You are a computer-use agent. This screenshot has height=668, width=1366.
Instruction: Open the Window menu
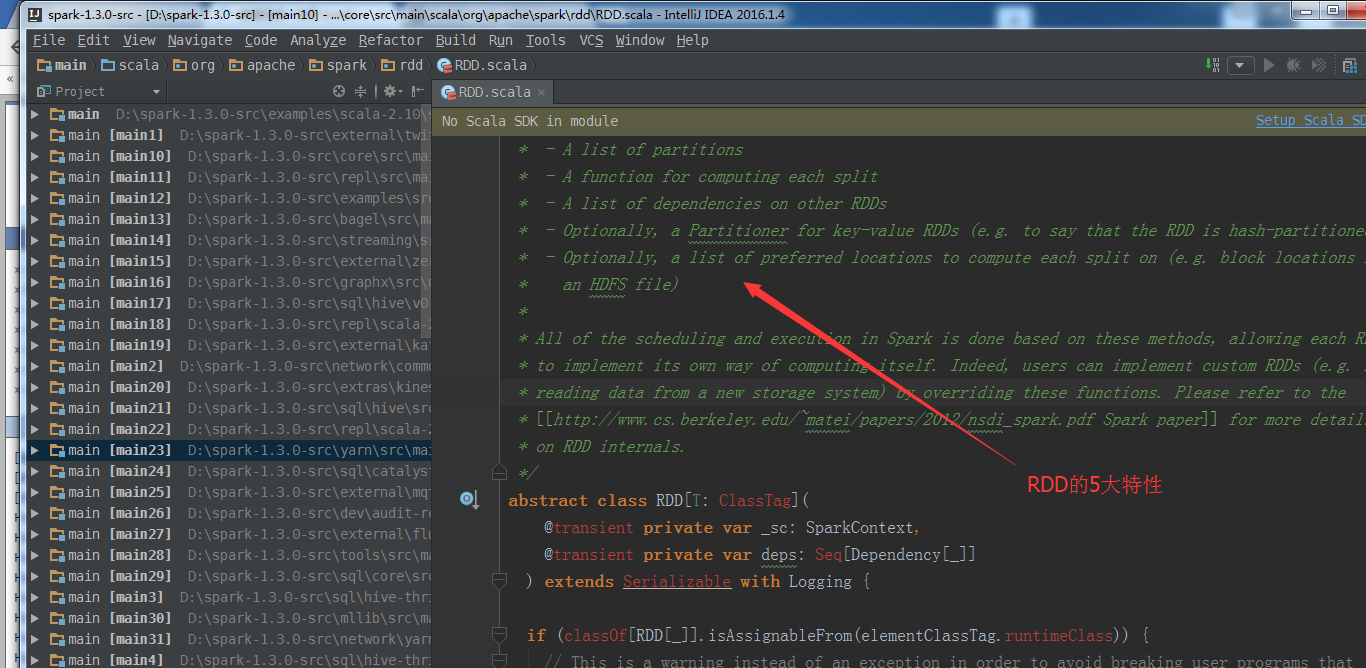640,40
